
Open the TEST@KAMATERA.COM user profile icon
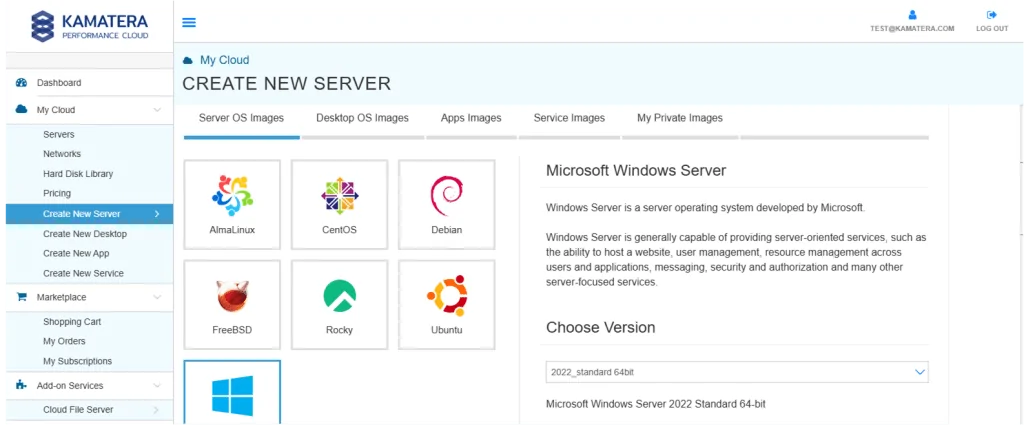click(x=912, y=15)
